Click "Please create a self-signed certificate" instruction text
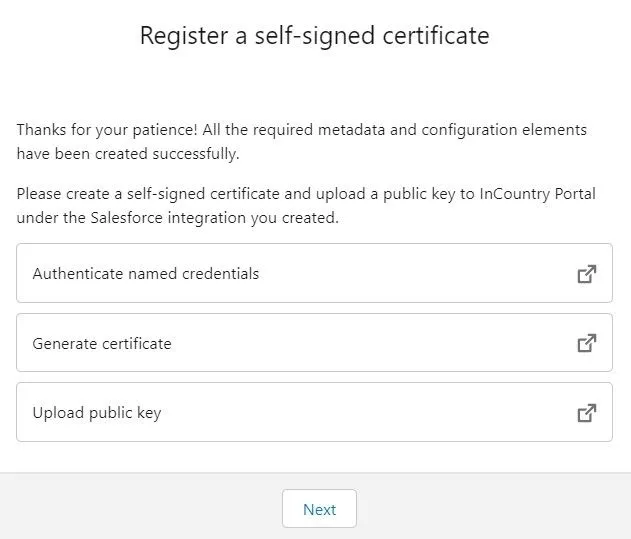The height and width of the screenshot is (539, 631). [150, 193]
